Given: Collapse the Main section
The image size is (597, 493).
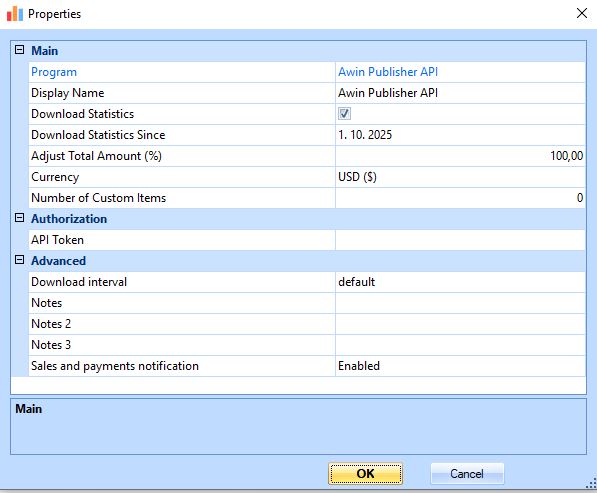Looking at the screenshot, I should point(19,50).
